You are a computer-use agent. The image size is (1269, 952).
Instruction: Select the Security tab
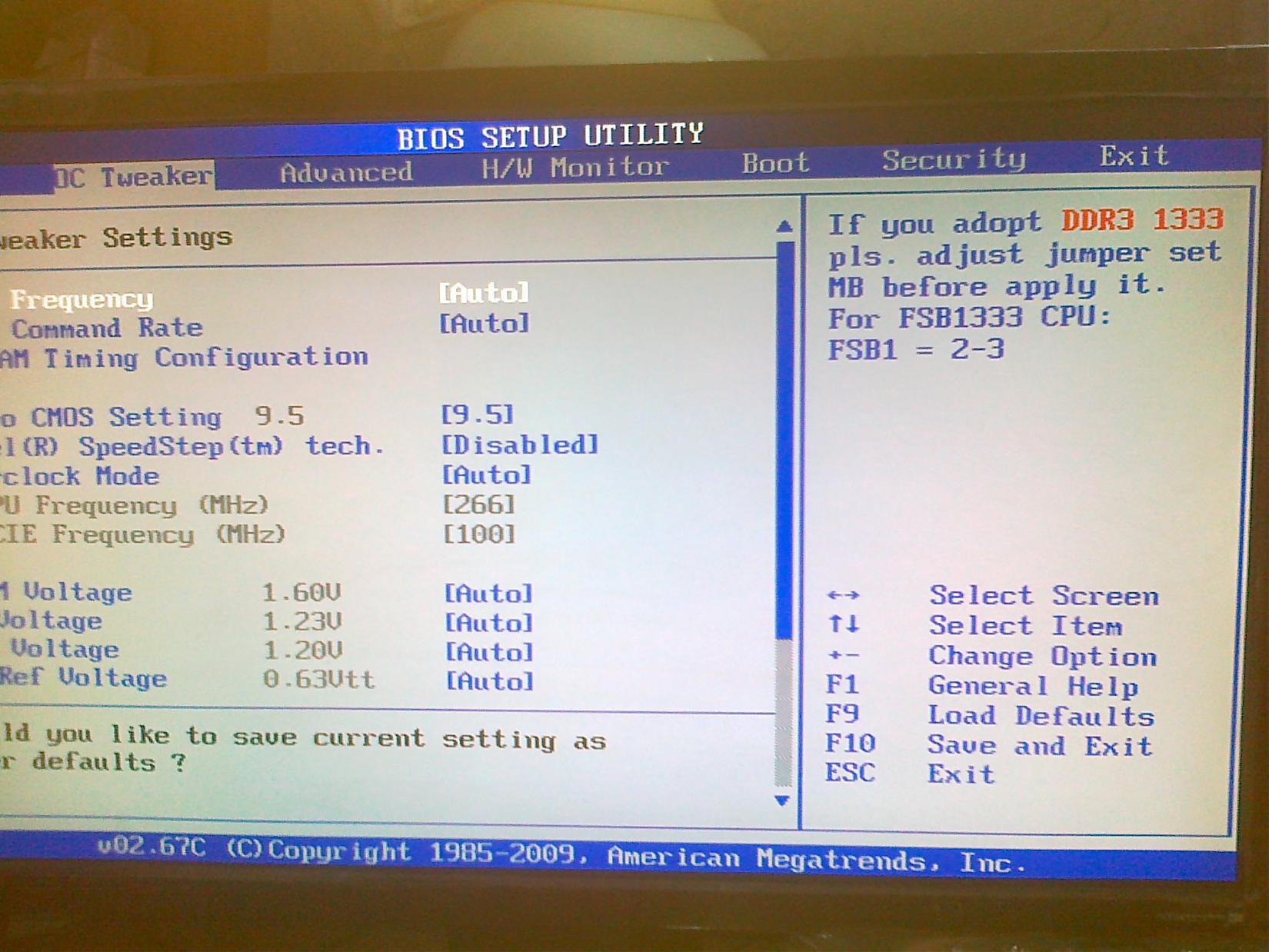[954, 160]
